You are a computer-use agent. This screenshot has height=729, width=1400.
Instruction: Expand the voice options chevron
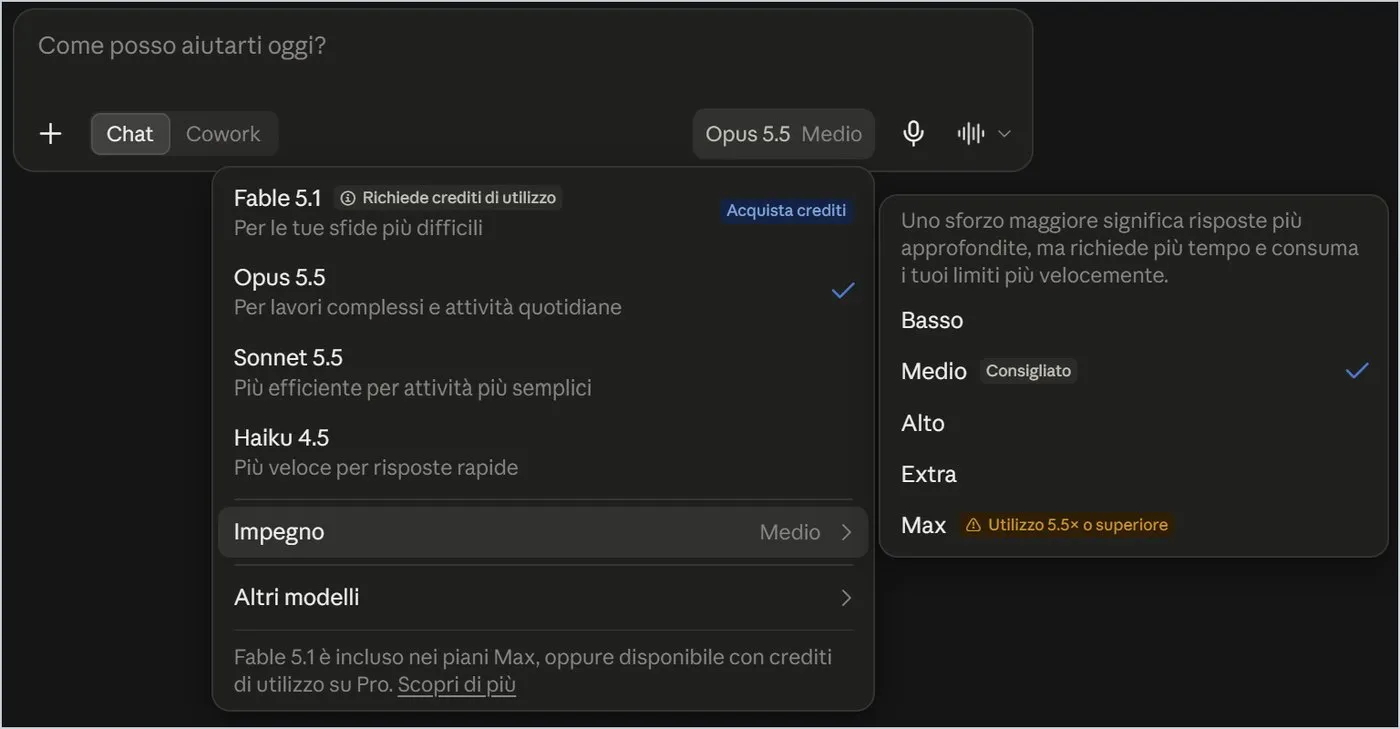click(x=1005, y=134)
